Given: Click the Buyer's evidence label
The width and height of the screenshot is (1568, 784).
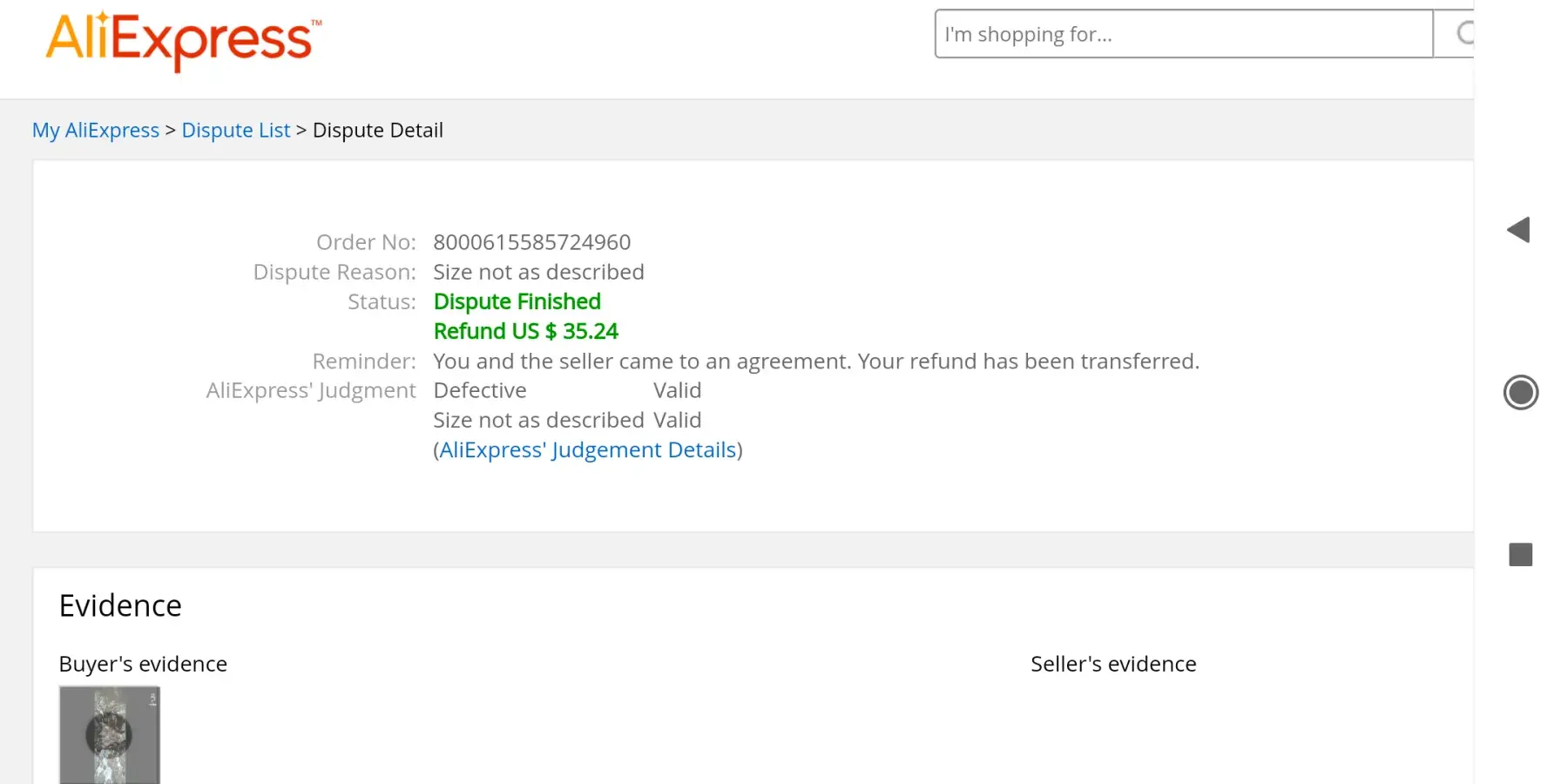Looking at the screenshot, I should (x=143, y=665).
